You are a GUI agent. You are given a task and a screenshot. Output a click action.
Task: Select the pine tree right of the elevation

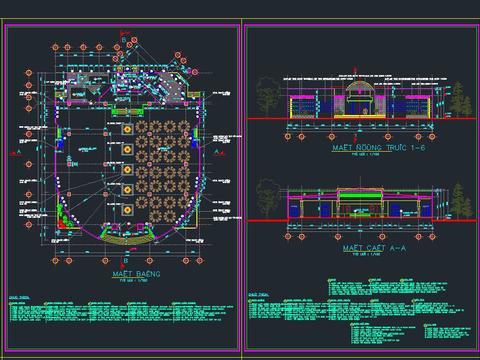click(x=461, y=100)
